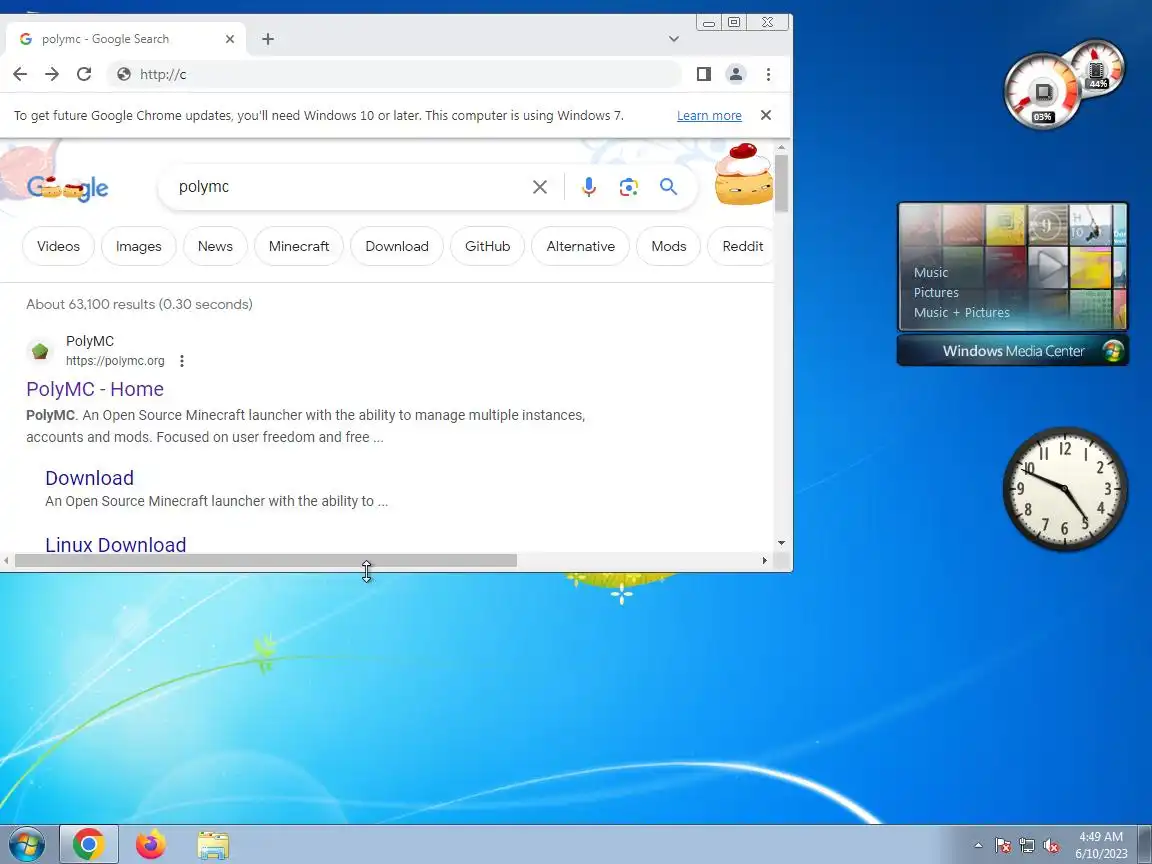
Task: Select the Reddit filter chip
Action: point(741,246)
